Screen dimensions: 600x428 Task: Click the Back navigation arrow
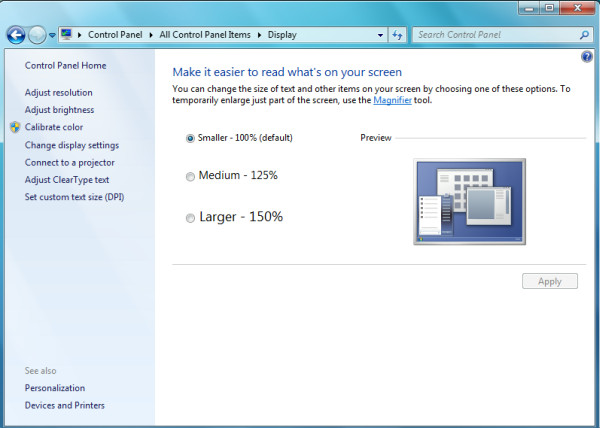[16, 35]
